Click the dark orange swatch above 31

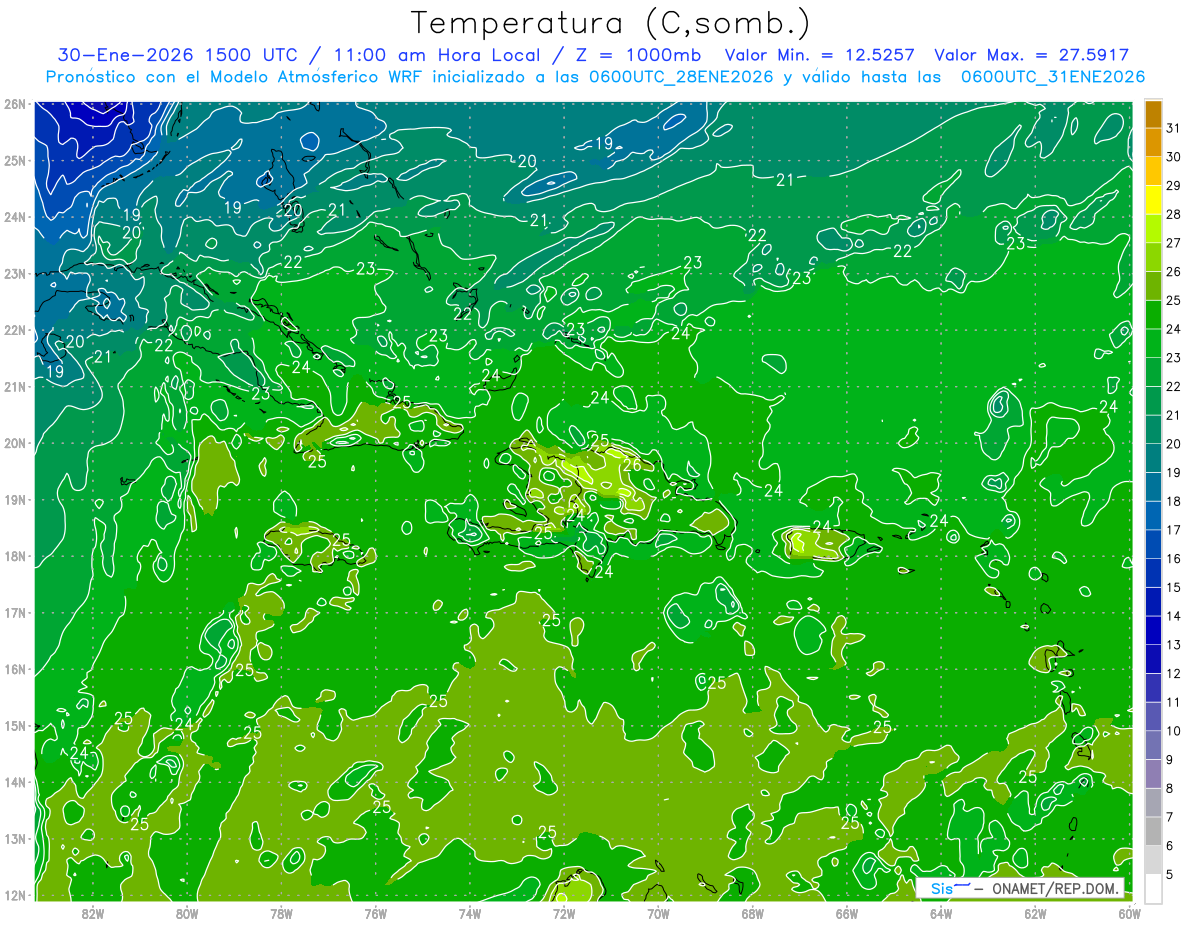click(x=1153, y=115)
